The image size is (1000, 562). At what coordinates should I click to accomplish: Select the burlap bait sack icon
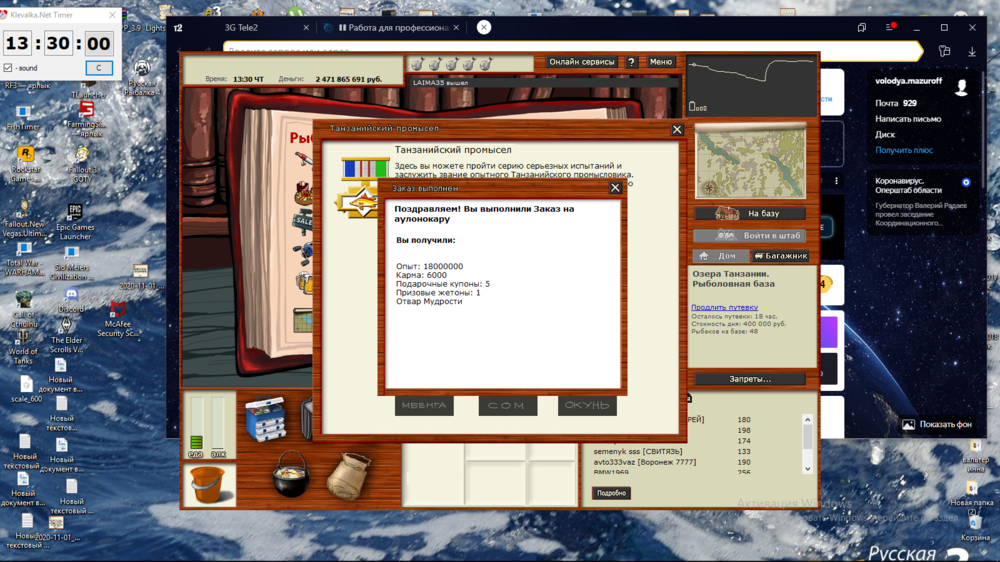click(349, 475)
